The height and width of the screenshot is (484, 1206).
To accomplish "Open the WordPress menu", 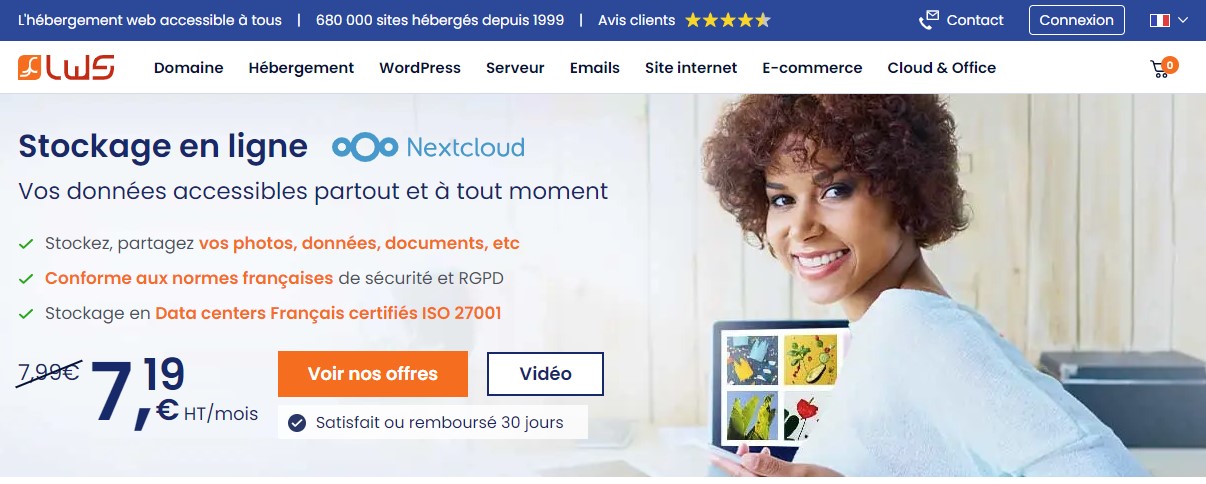I will [x=420, y=68].
